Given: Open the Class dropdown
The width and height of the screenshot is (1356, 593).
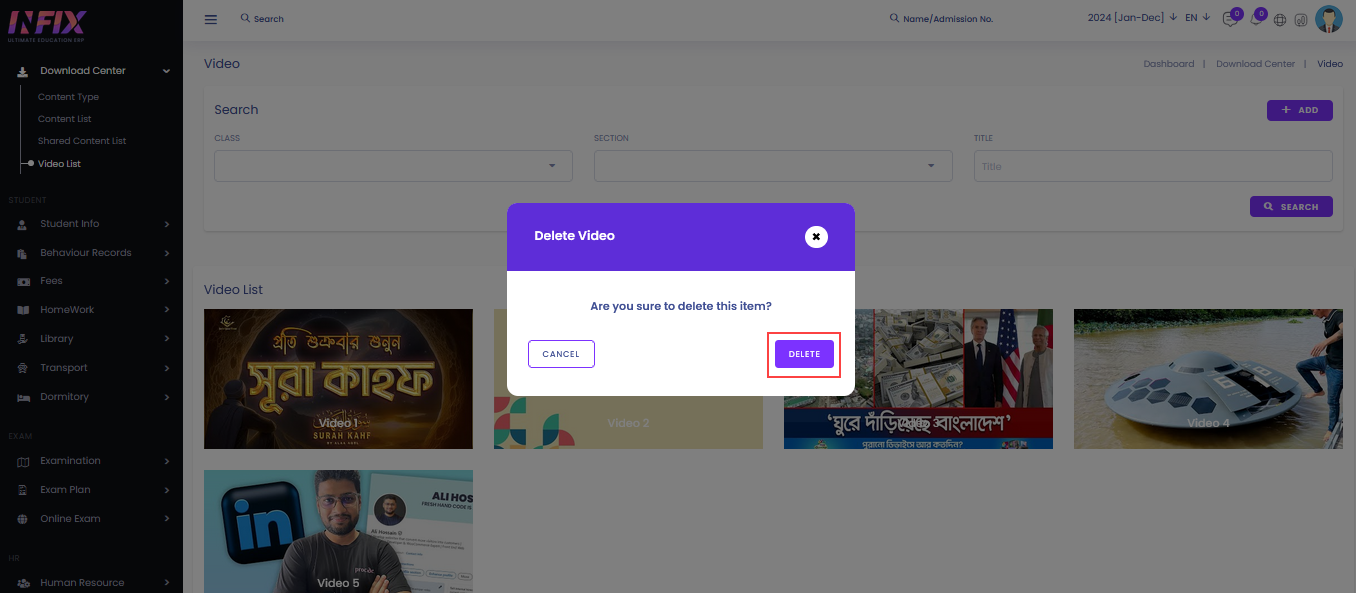Looking at the screenshot, I should pos(393,166).
